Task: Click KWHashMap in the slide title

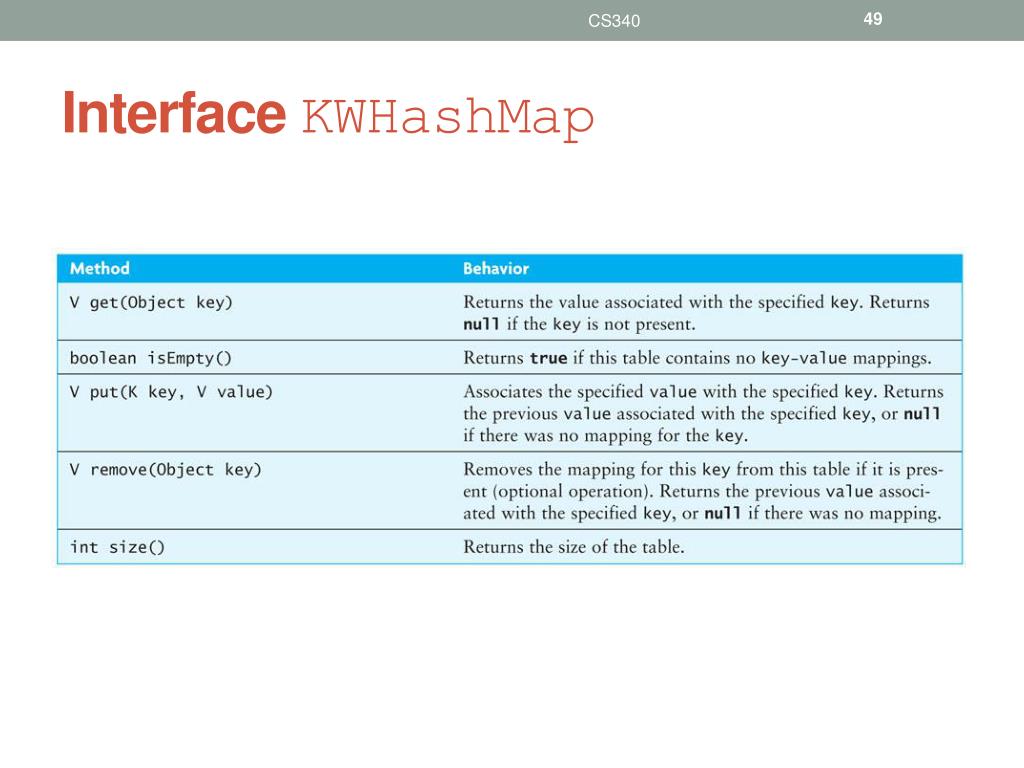Action: (448, 118)
